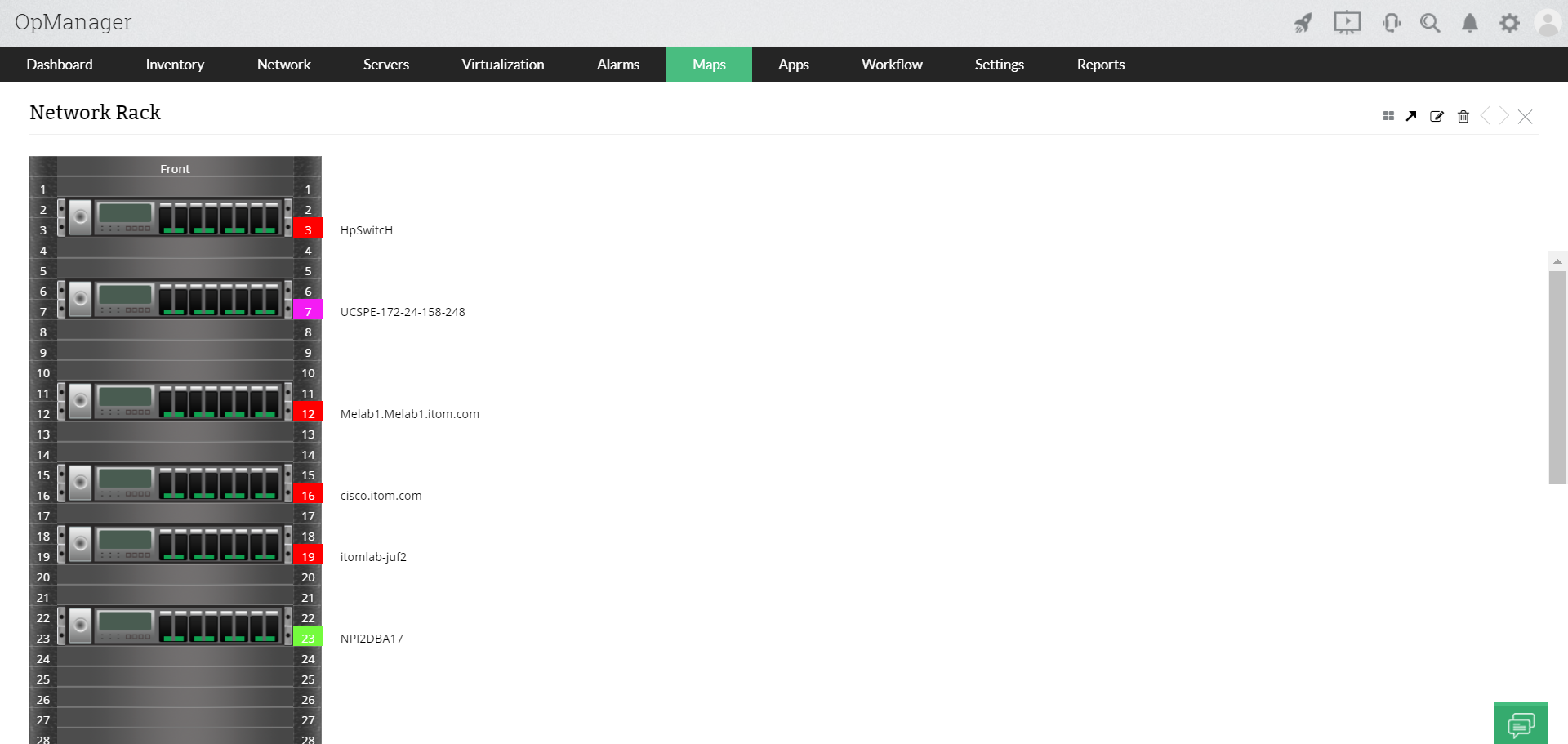The height and width of the screenshot is (744, 1568).
Task: Open the gear settings icon
Action: coord(1509,23)
